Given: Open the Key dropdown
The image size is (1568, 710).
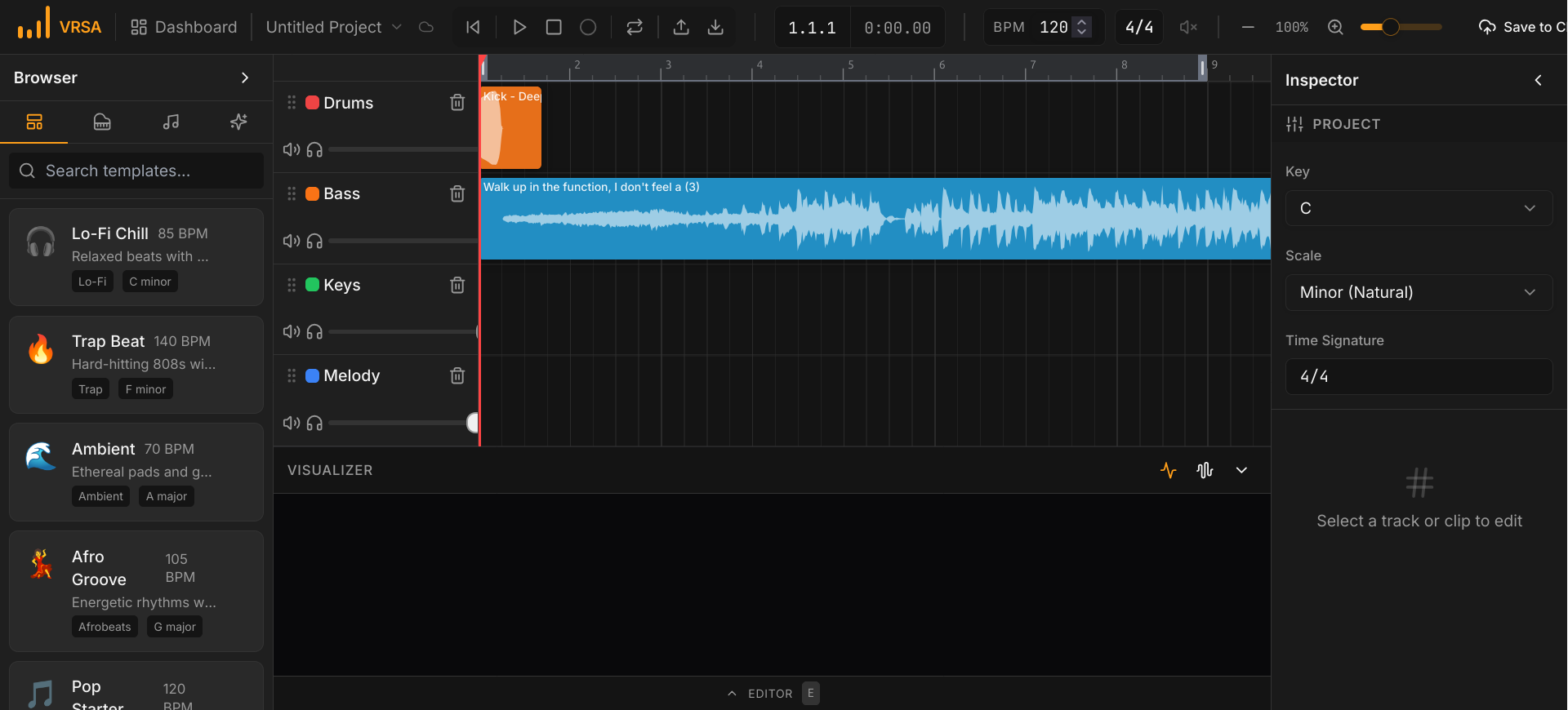Looking at the screenshot, I should point(1419,208).
